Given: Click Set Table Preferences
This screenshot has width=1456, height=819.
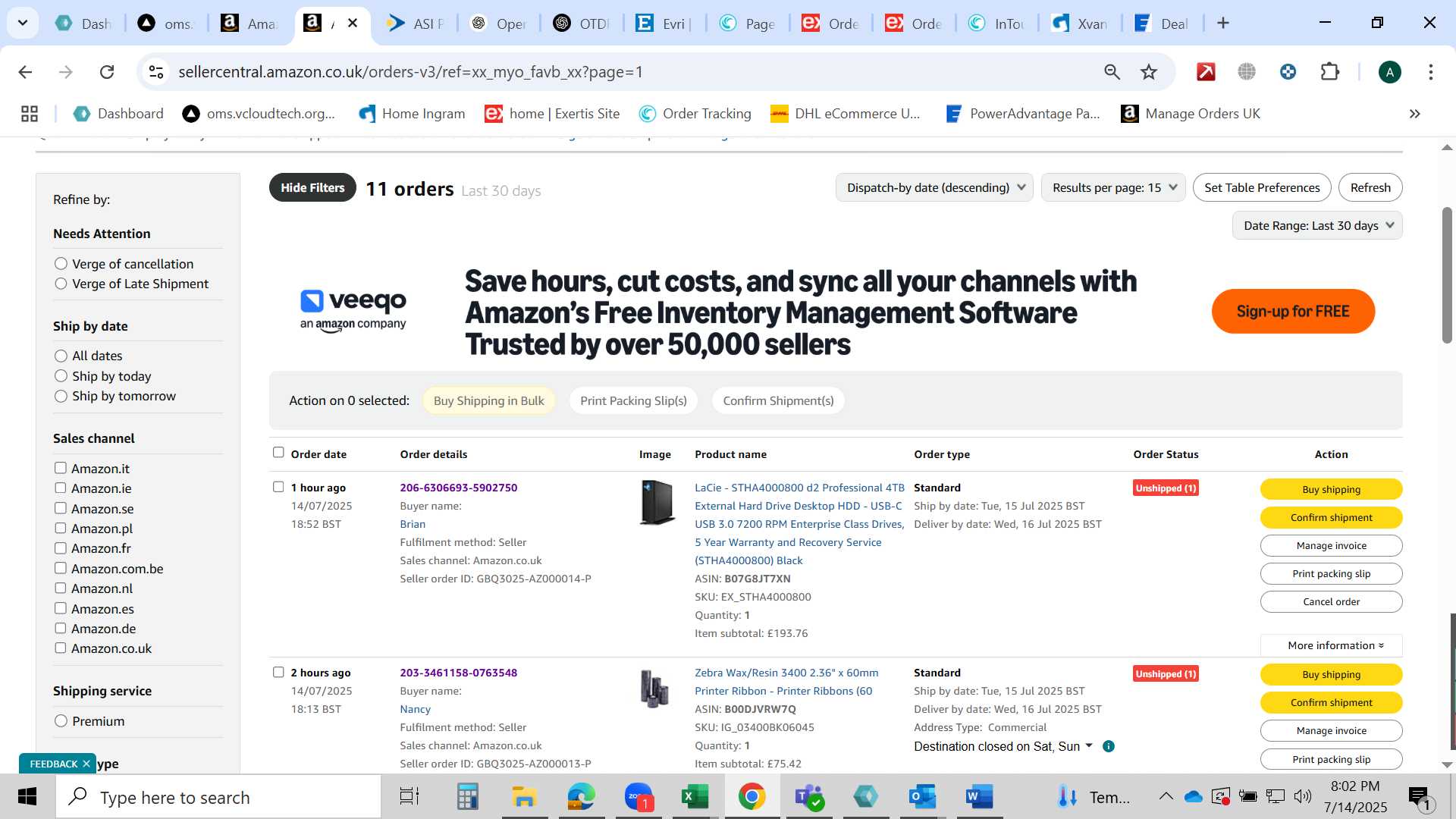Looking at the screenshot, I should point(1262,187).
